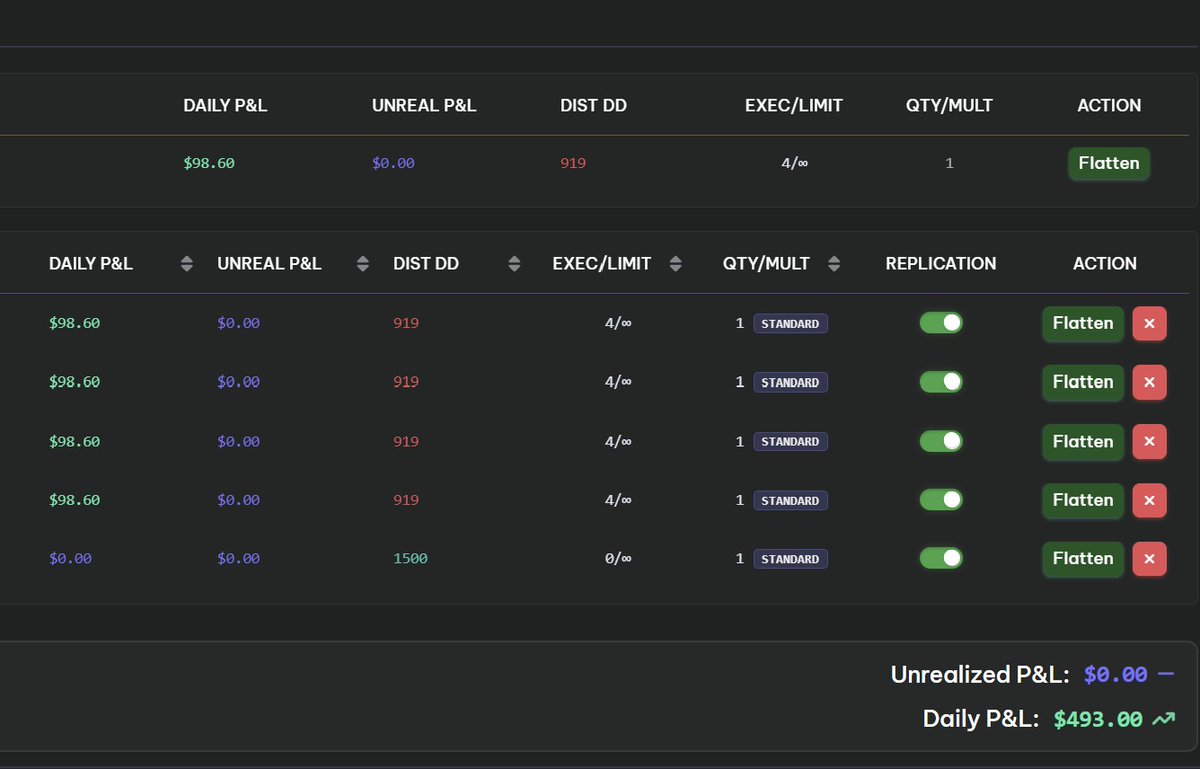Flatten the row showing 0/∞ exec limit
1200x769 pixels.
[x=1083, y=559]
